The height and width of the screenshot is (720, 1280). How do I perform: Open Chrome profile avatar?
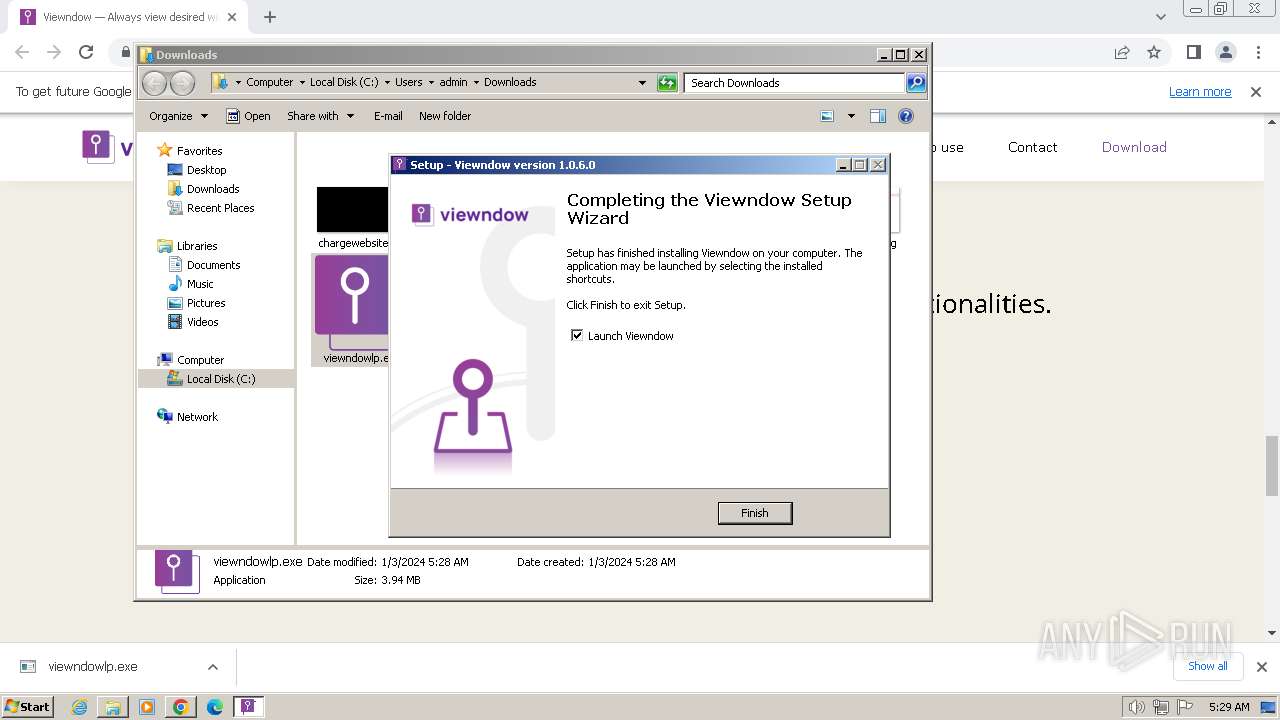click(x=1225, y=52)
